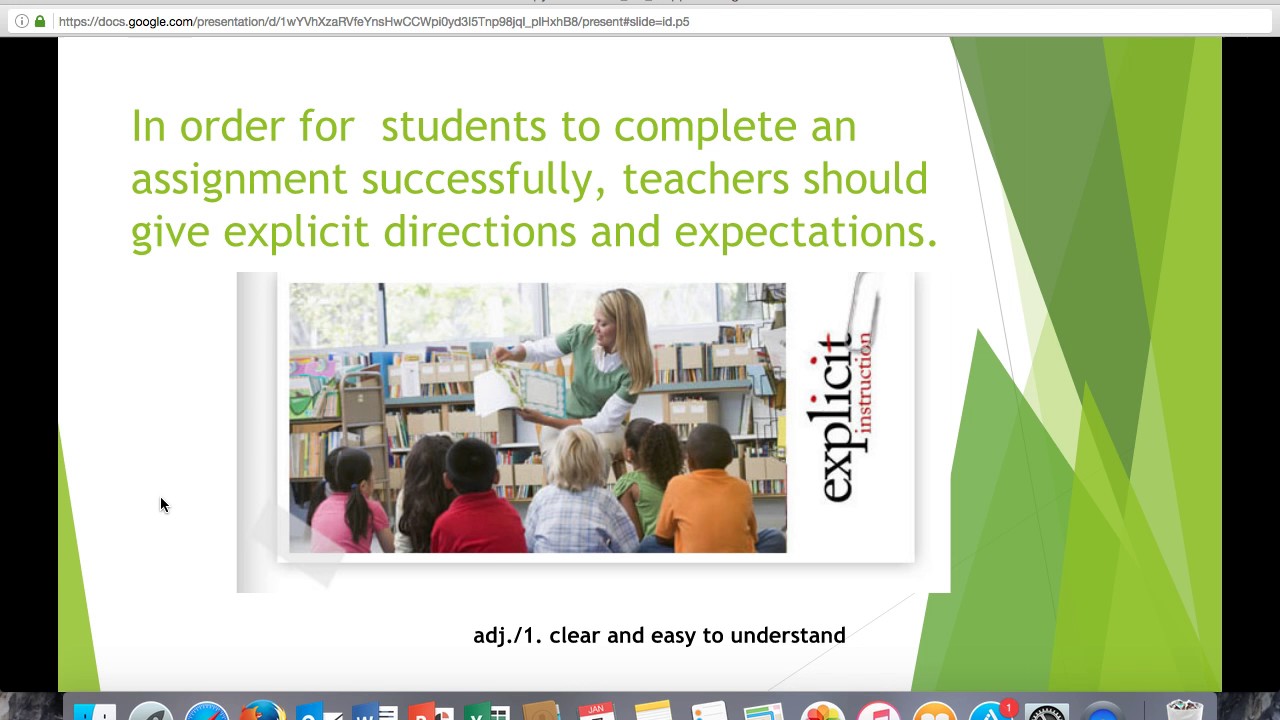Launch Safari from the Dock
The image size is (1280, 720).
(x=207, y=710)
